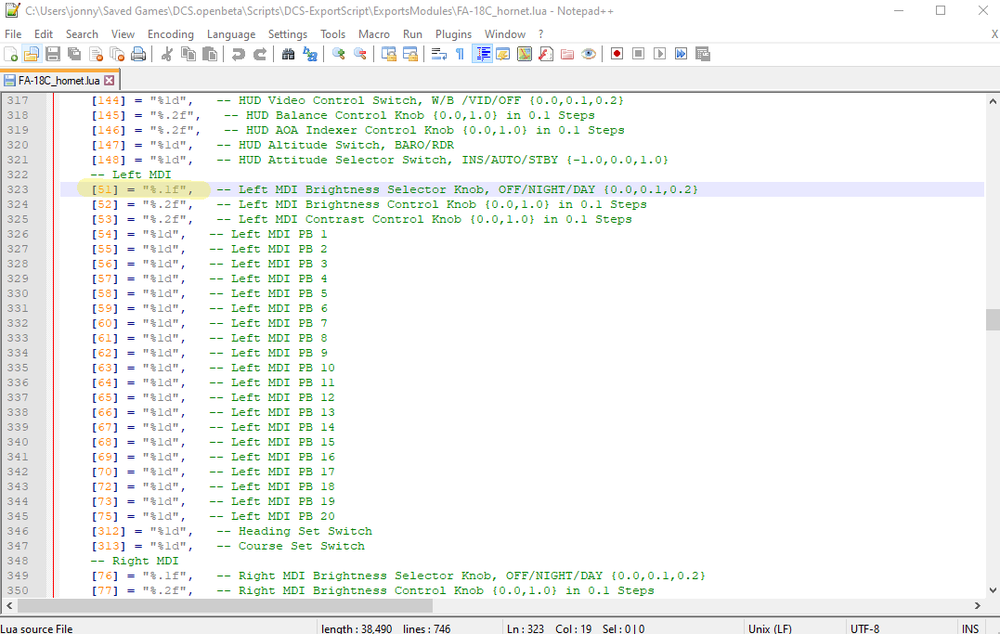This screenshot has height=634, width=1000.
Task: Zoom in using the toolbar magnifier
Action: pos(339,54)
